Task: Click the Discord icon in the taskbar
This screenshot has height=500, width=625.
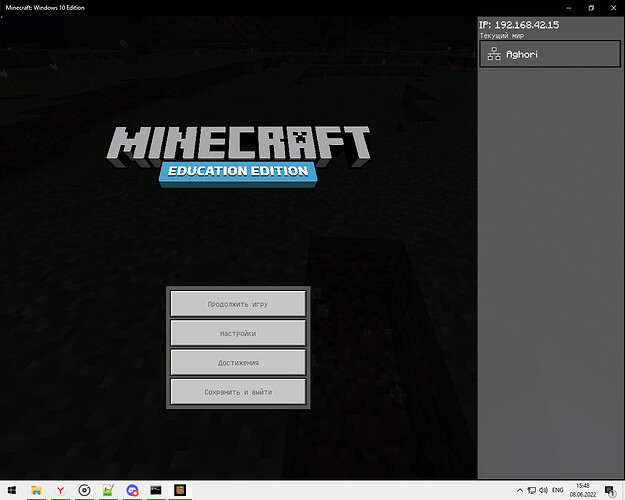Action: pos(133,490)
